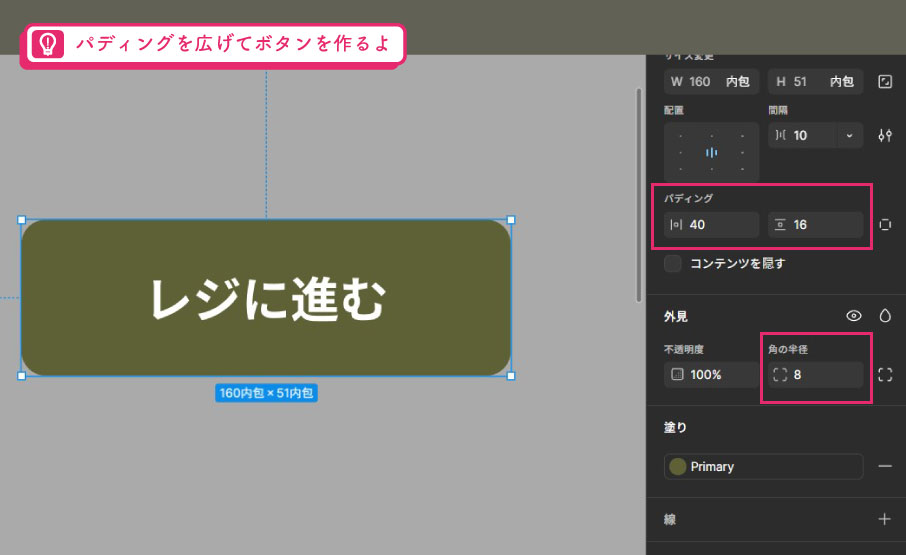This screenshot has height=555, width=906.
Task: Click the vertical padding icon
Action: coord(780,225)
